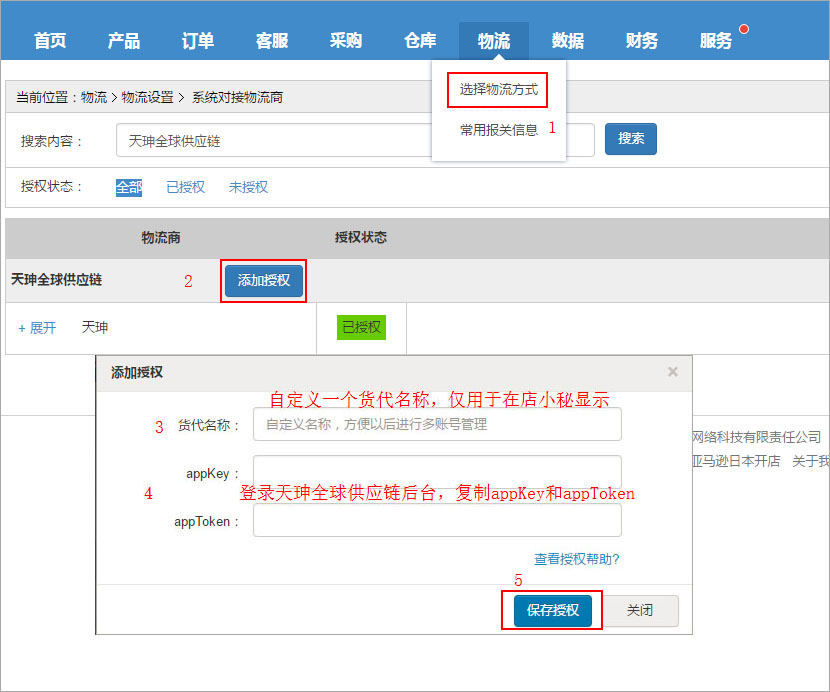Open the 查看授权帮助? link

click(x=576, y=559)
